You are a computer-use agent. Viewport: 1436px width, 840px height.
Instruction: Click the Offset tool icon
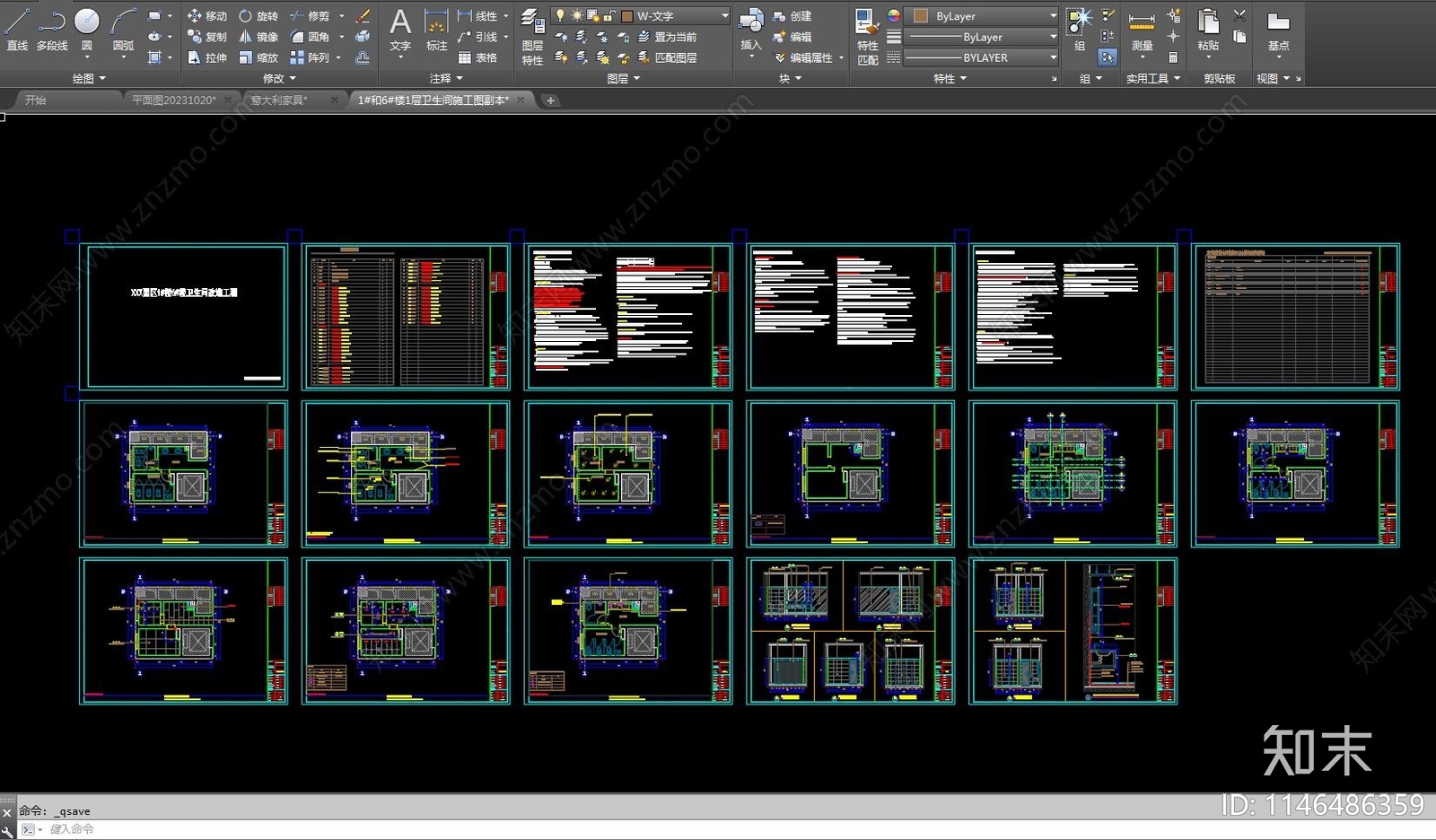point(363,57)
